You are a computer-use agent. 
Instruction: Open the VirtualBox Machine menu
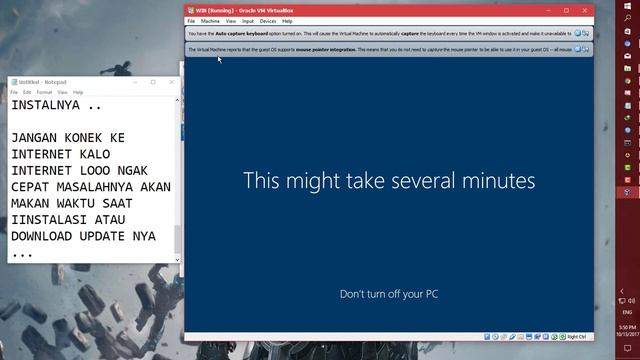tap(210, 21)
